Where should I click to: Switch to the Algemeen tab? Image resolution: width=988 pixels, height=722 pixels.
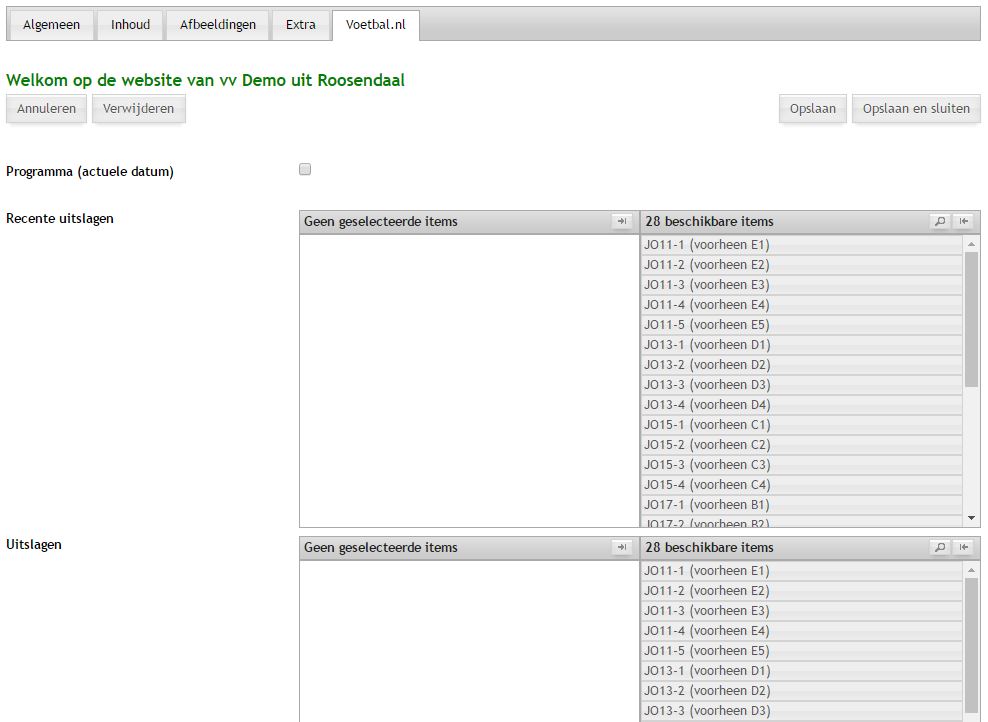(51, 25)
